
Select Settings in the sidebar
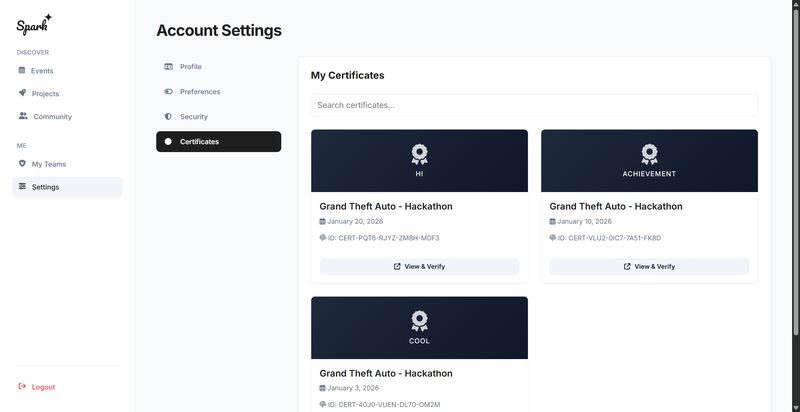[x=67, y=187]
